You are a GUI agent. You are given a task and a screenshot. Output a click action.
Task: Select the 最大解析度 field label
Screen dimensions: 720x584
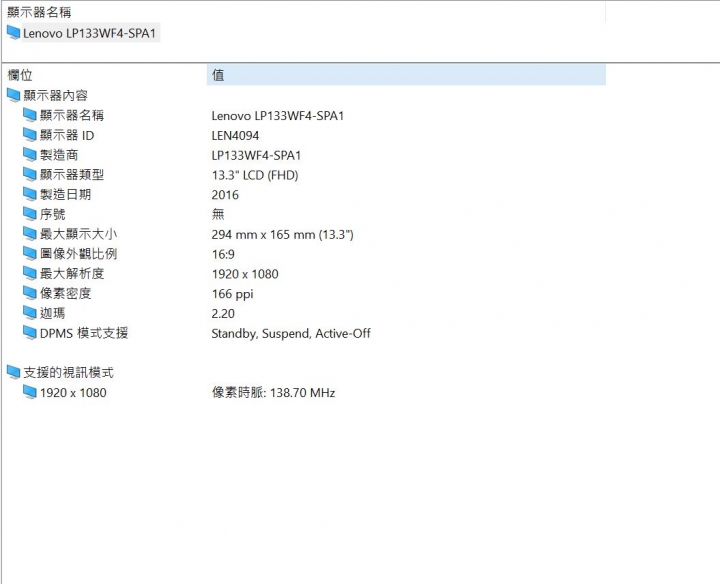coord(72,273)
